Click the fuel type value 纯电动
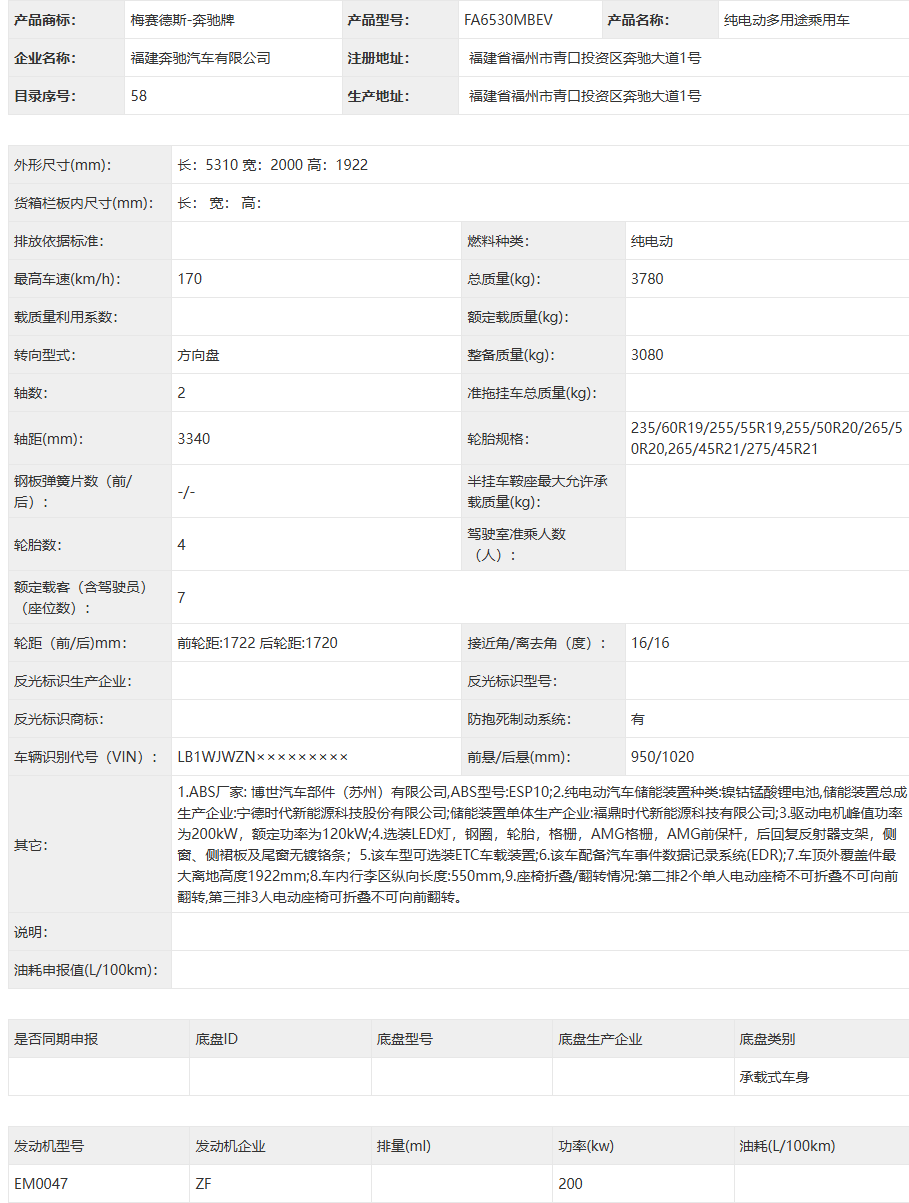909x1203 pixels. click(652, 241)
